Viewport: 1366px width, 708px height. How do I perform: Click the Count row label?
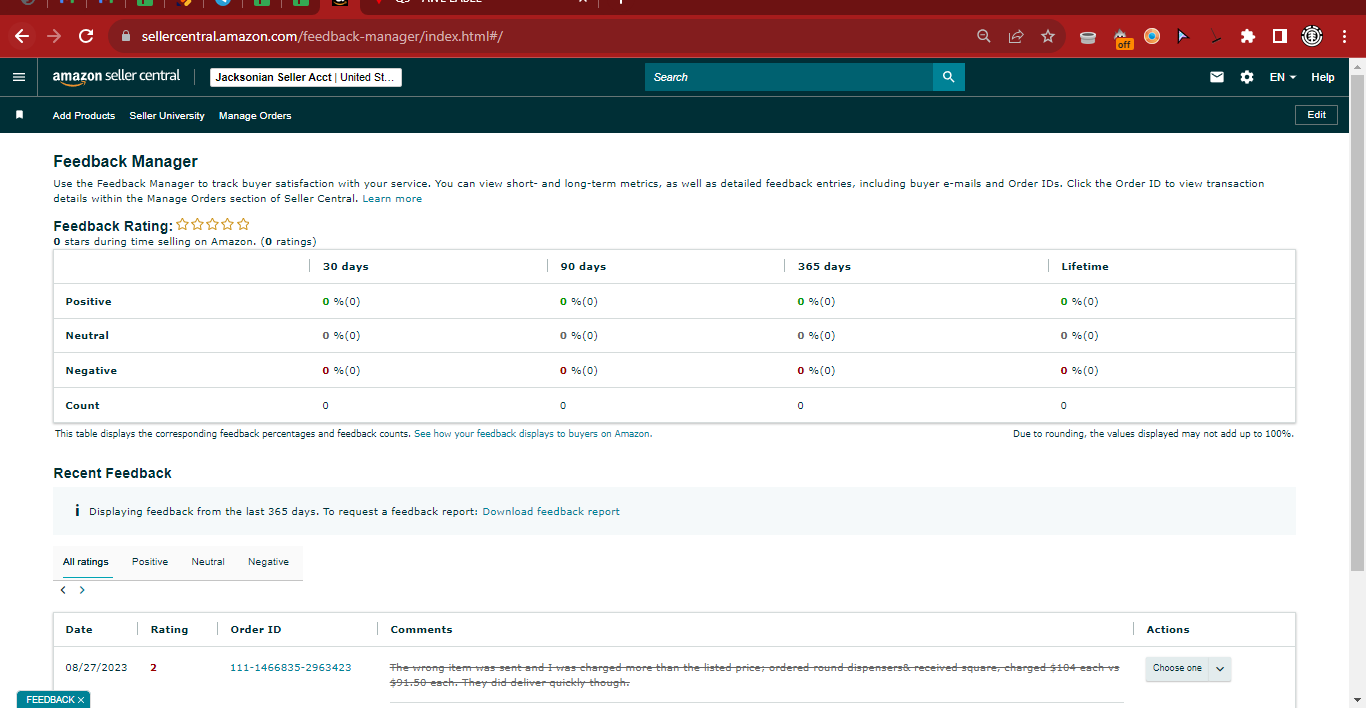(x=82, y=406)
